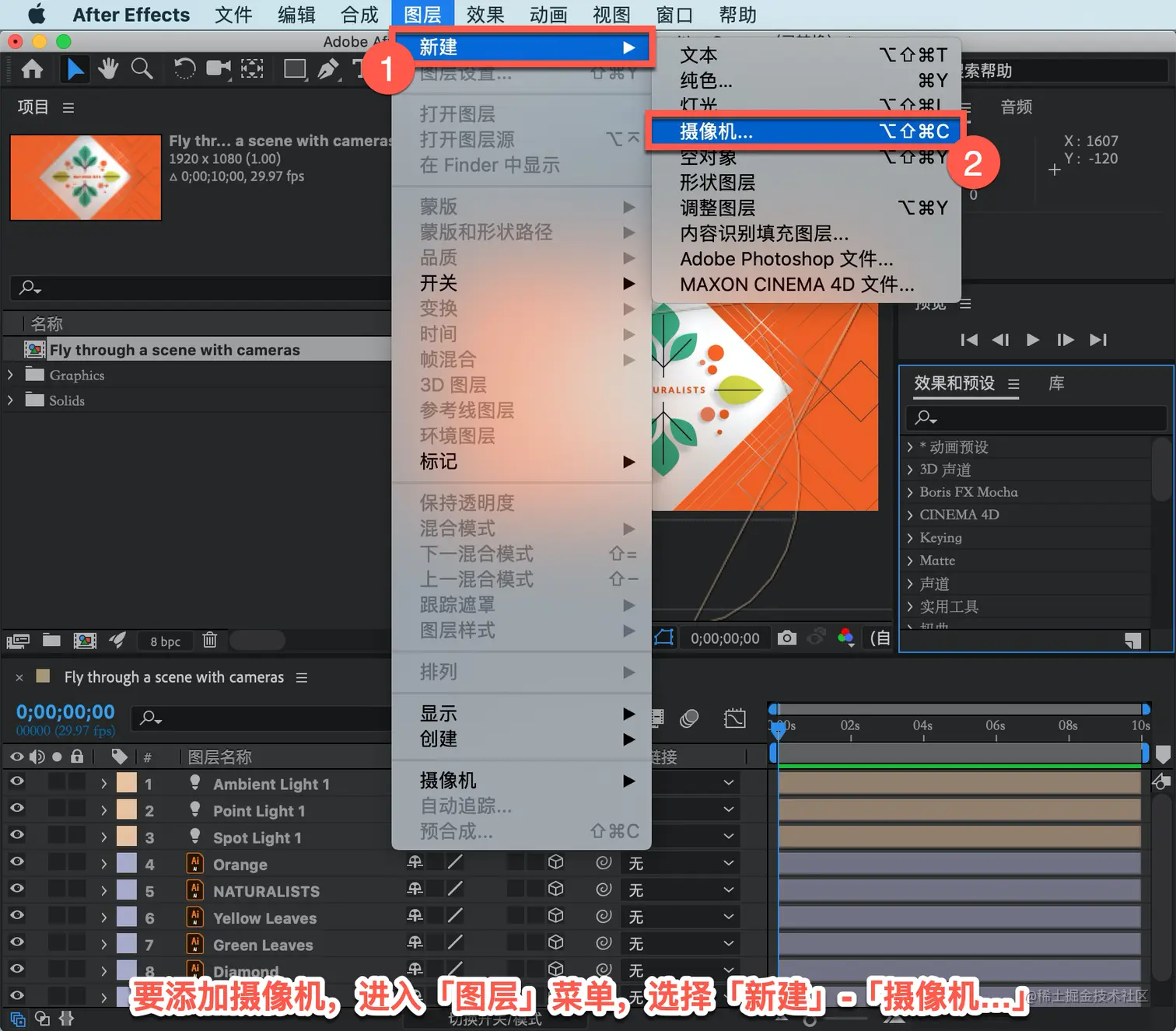Image resolution: width=1176 pixels, height=1031 pixels.
Task: Select the Rectangle shape tool
Action: click(x=295, y=70)
